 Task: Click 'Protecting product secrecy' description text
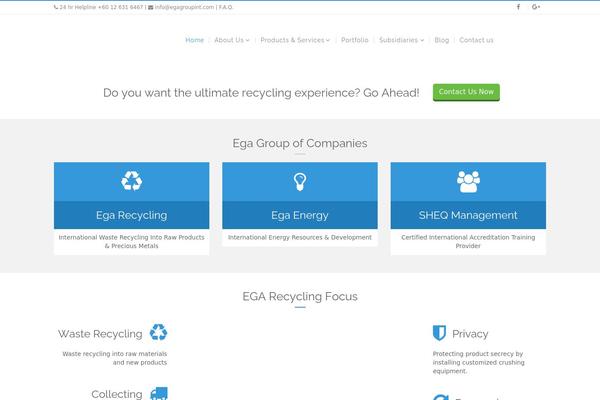pos(479,362)
